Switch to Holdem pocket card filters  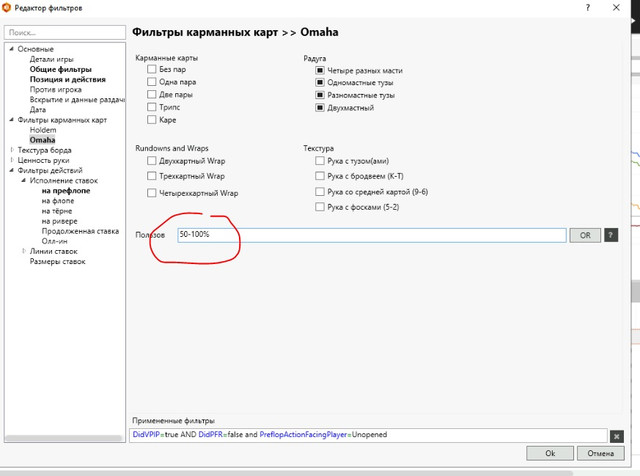click(43, 130)
